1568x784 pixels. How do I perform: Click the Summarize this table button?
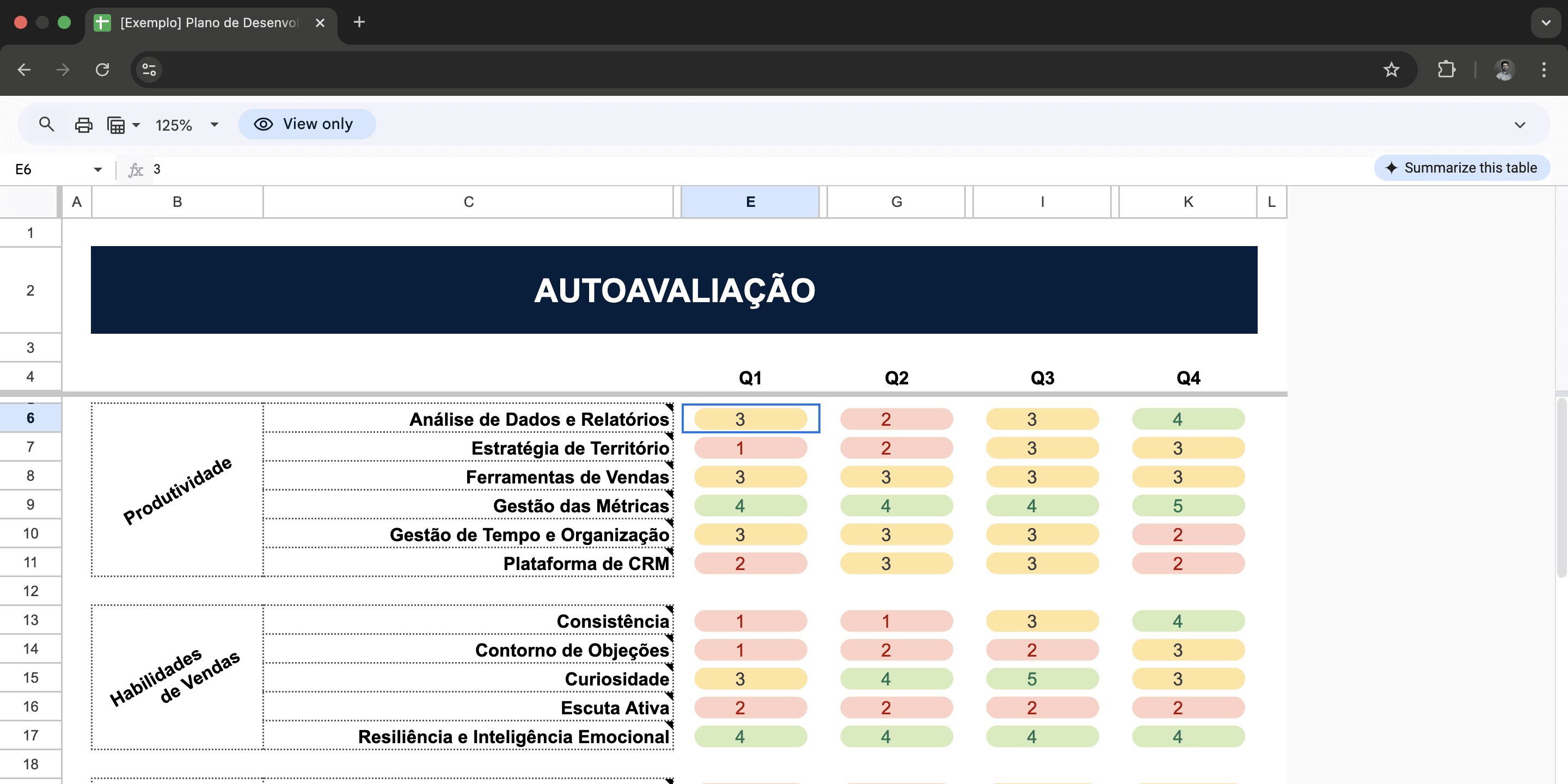(1461, 167)
